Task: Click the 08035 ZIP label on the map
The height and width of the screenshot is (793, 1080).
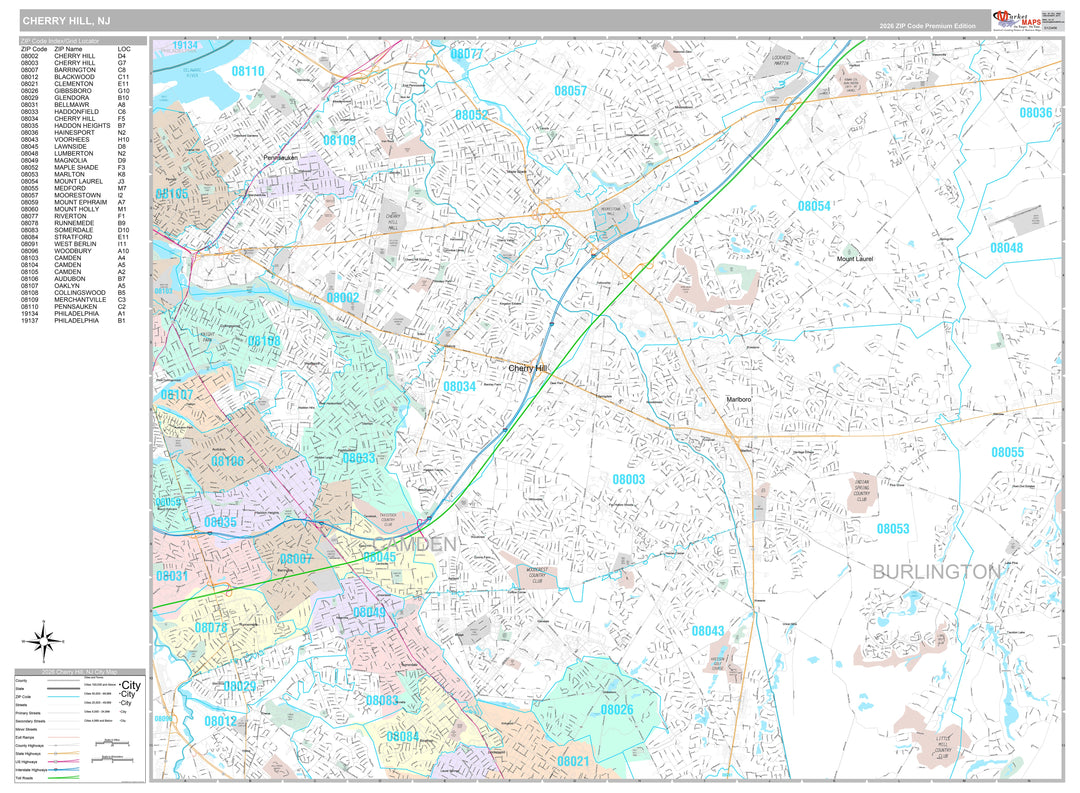Action: click(220, 522)
